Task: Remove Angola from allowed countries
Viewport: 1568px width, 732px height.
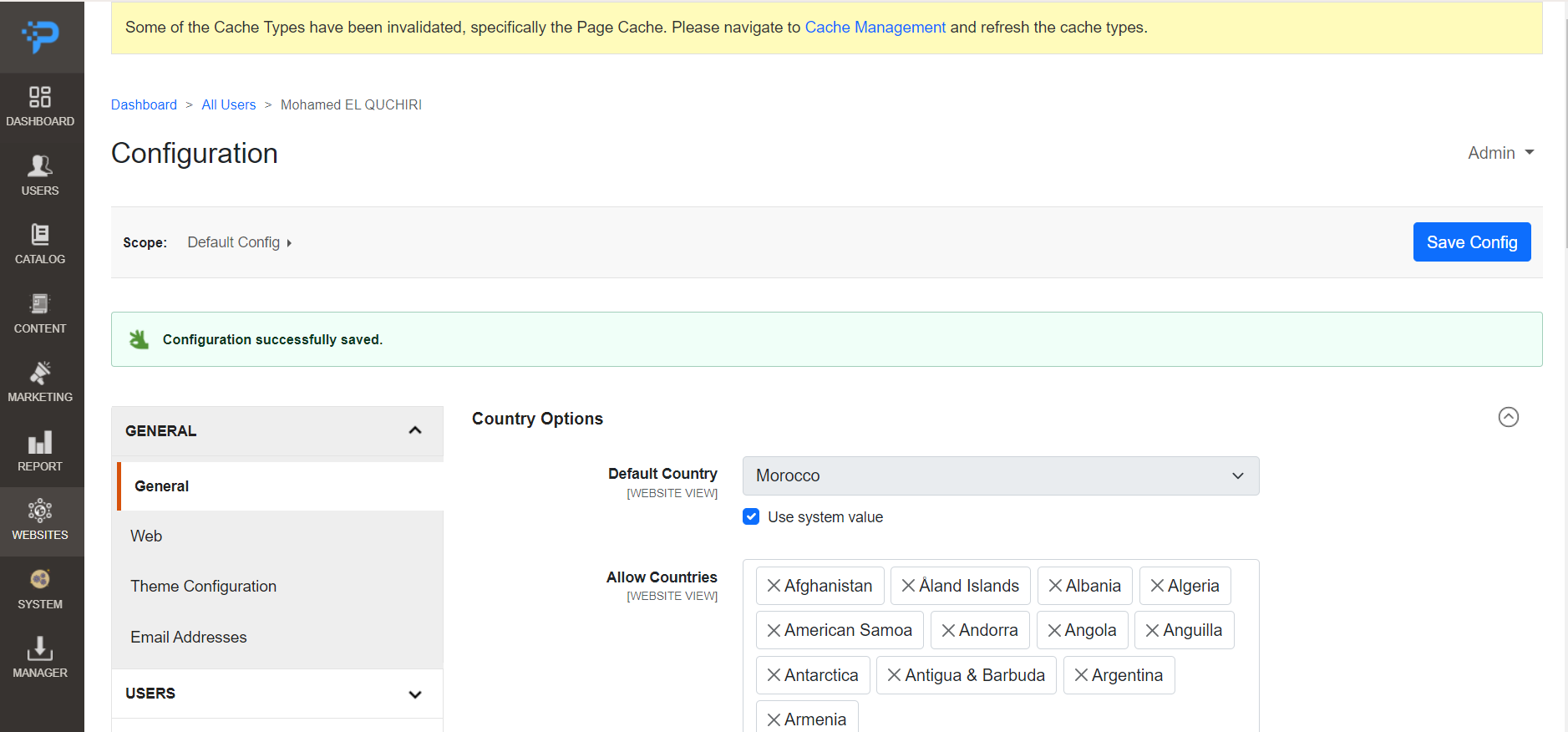Action: [x=1054, y=630]
